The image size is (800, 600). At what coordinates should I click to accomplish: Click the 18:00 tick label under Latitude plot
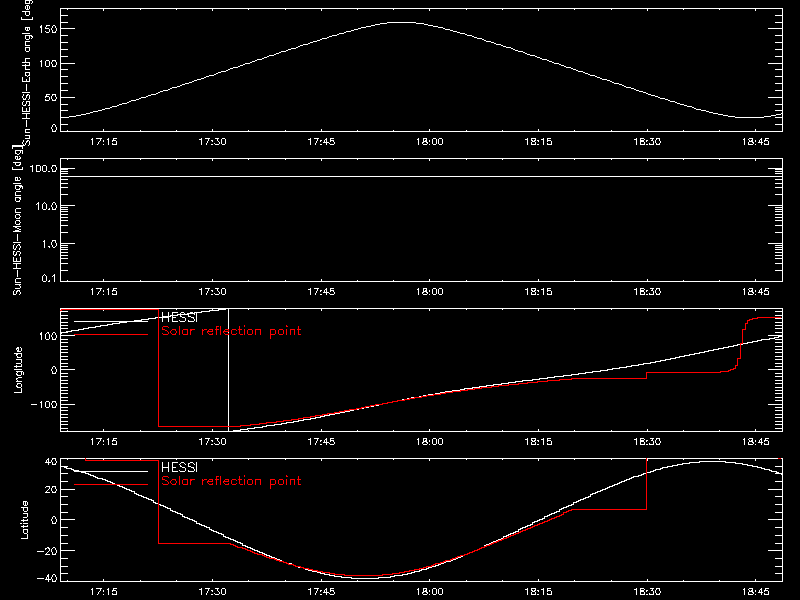click(430, 592)
